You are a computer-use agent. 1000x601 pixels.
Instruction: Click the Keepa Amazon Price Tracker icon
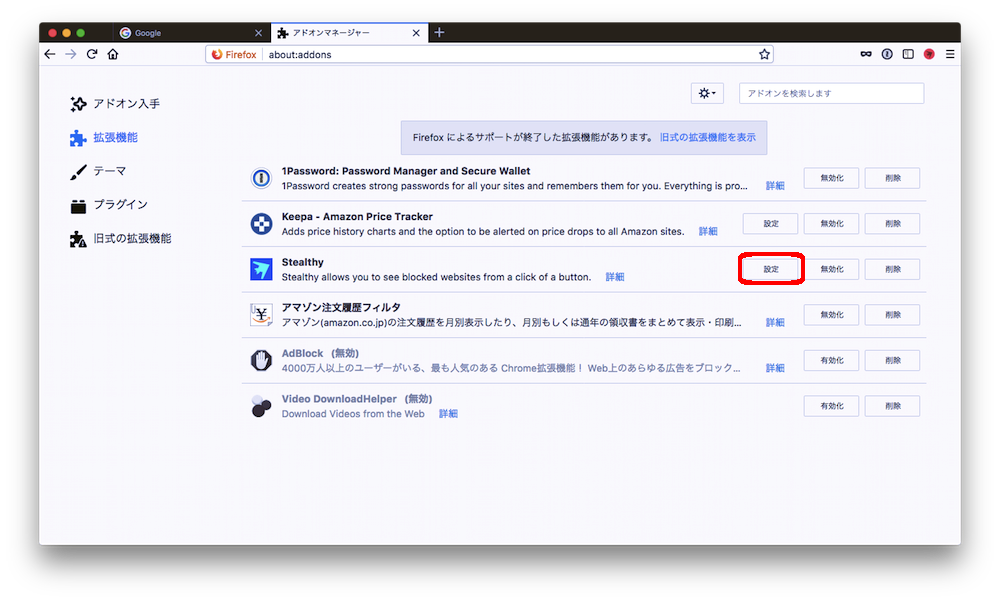click(x=261, y=222)
